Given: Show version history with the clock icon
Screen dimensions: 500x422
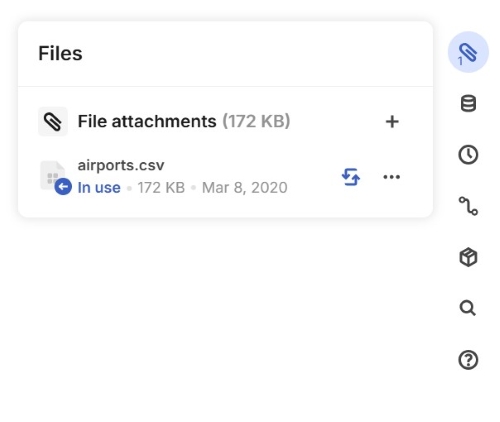Looking at the screenshot, I should coord(468,155).
